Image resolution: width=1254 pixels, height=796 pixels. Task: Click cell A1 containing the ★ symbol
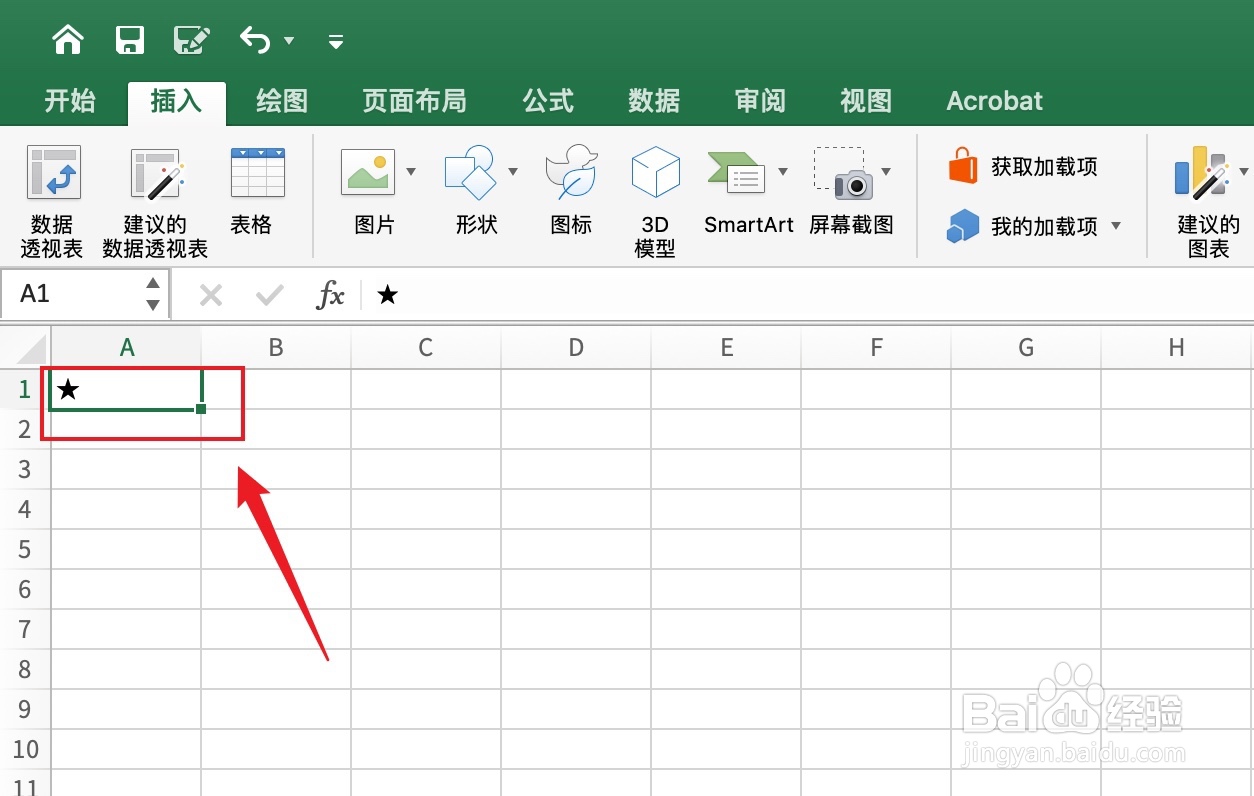click(126, 389)
